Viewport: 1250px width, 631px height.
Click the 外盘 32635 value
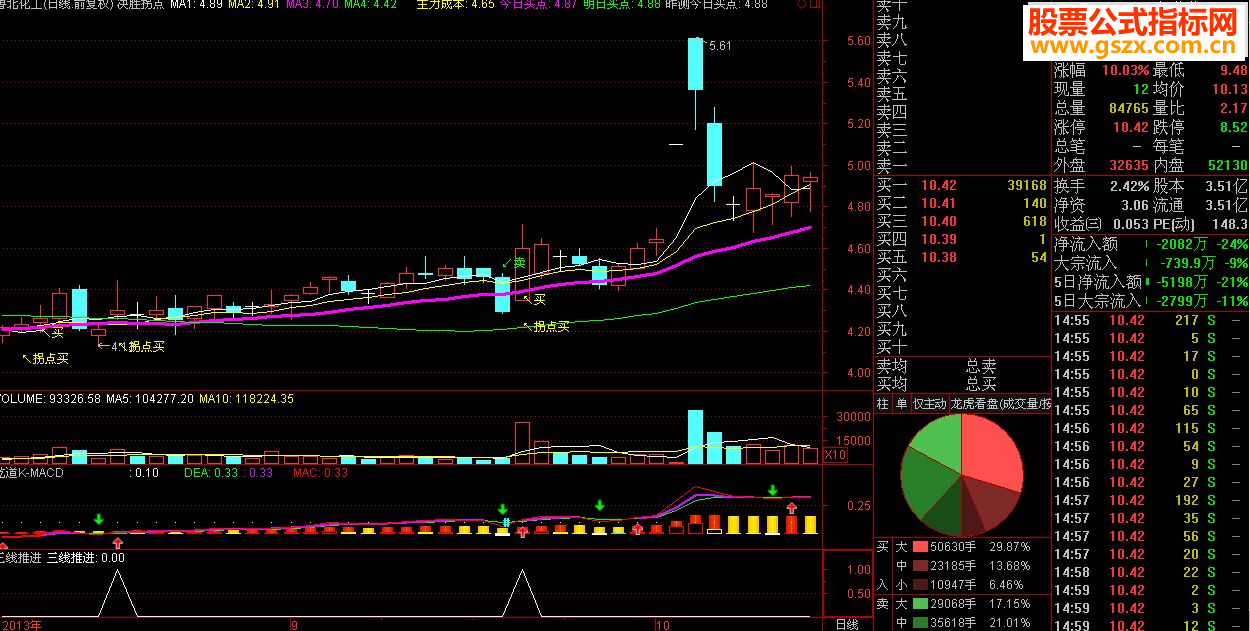pos(1129,166)
